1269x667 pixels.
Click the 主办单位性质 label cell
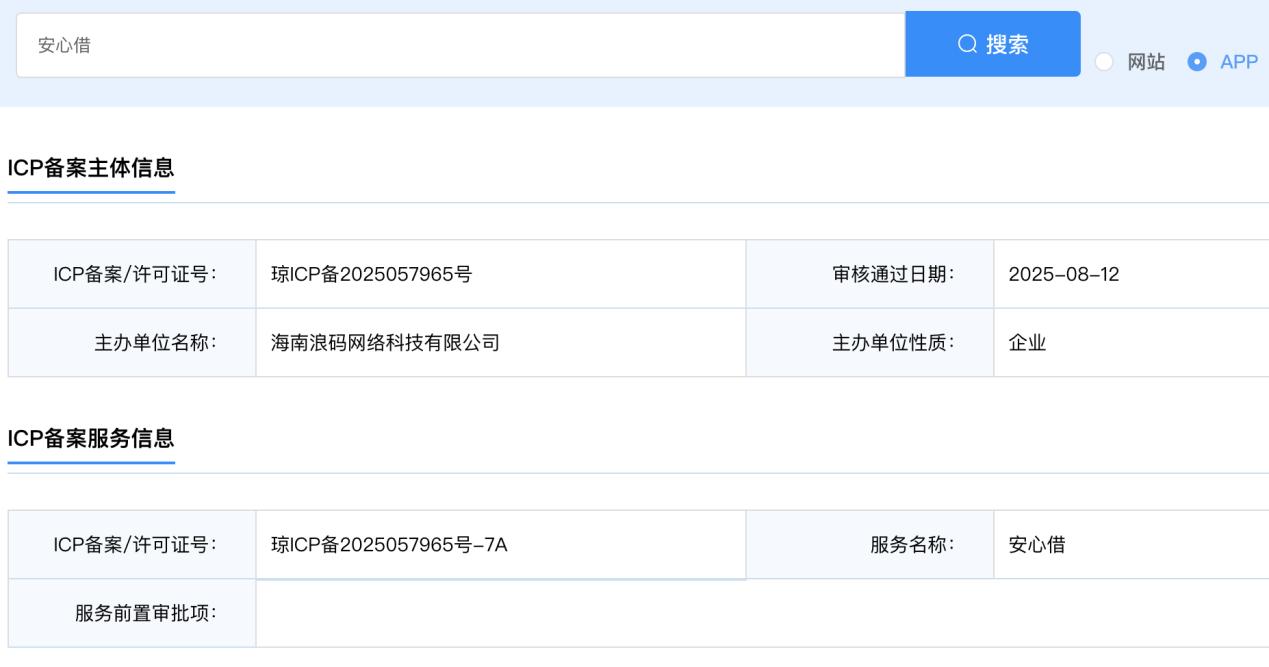[892, 343]
